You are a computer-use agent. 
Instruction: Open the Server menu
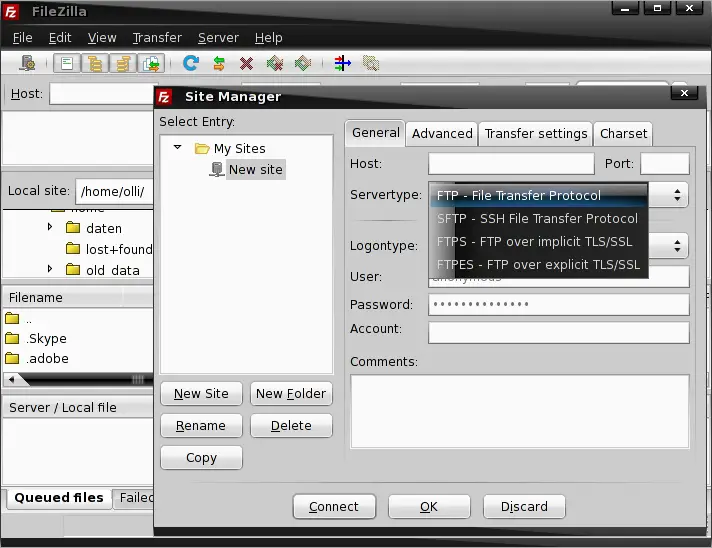tap(218, 38)
